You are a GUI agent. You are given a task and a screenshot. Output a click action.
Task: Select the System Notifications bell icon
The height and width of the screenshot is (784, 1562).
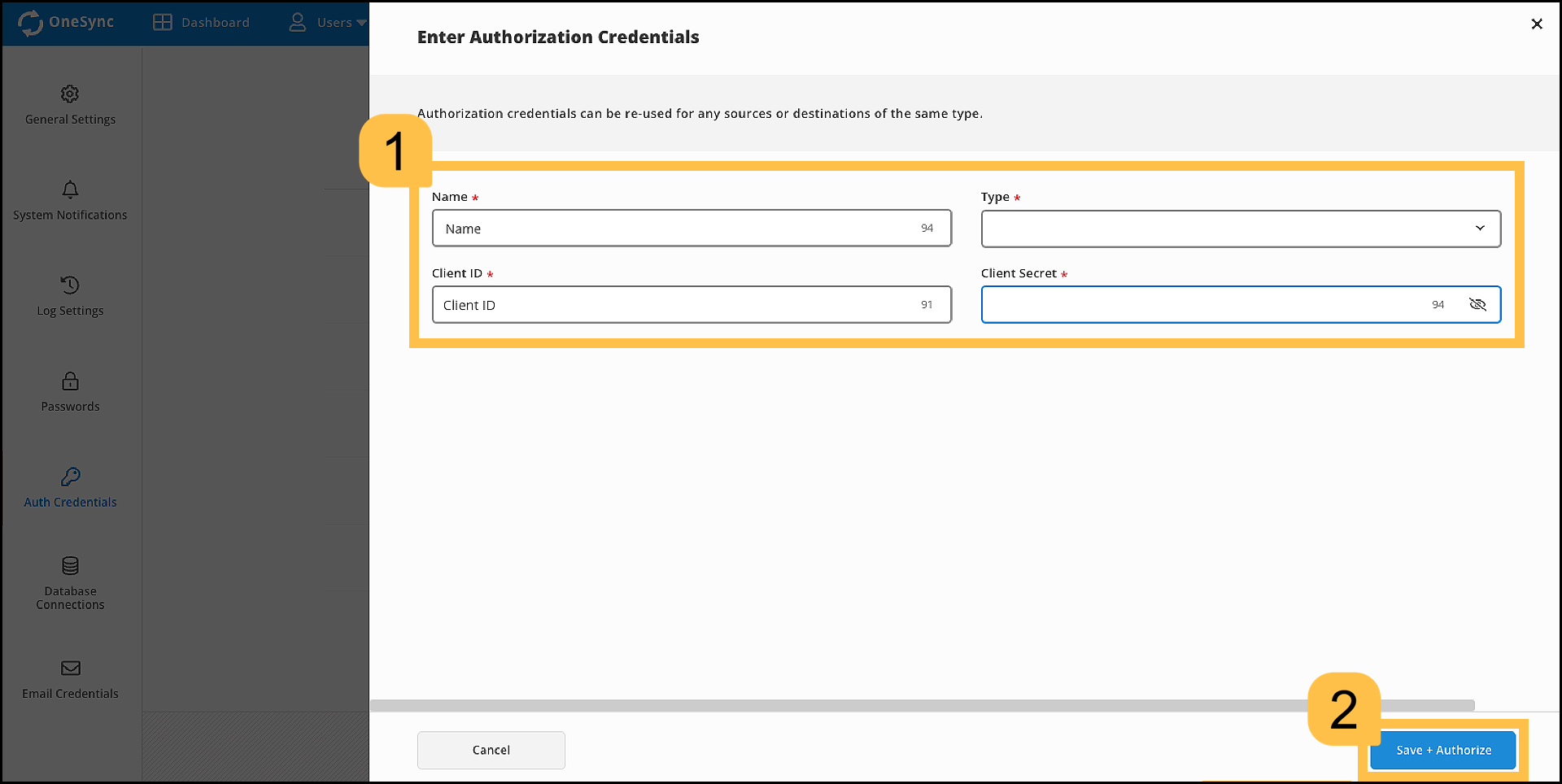click(x=69, y=189)
